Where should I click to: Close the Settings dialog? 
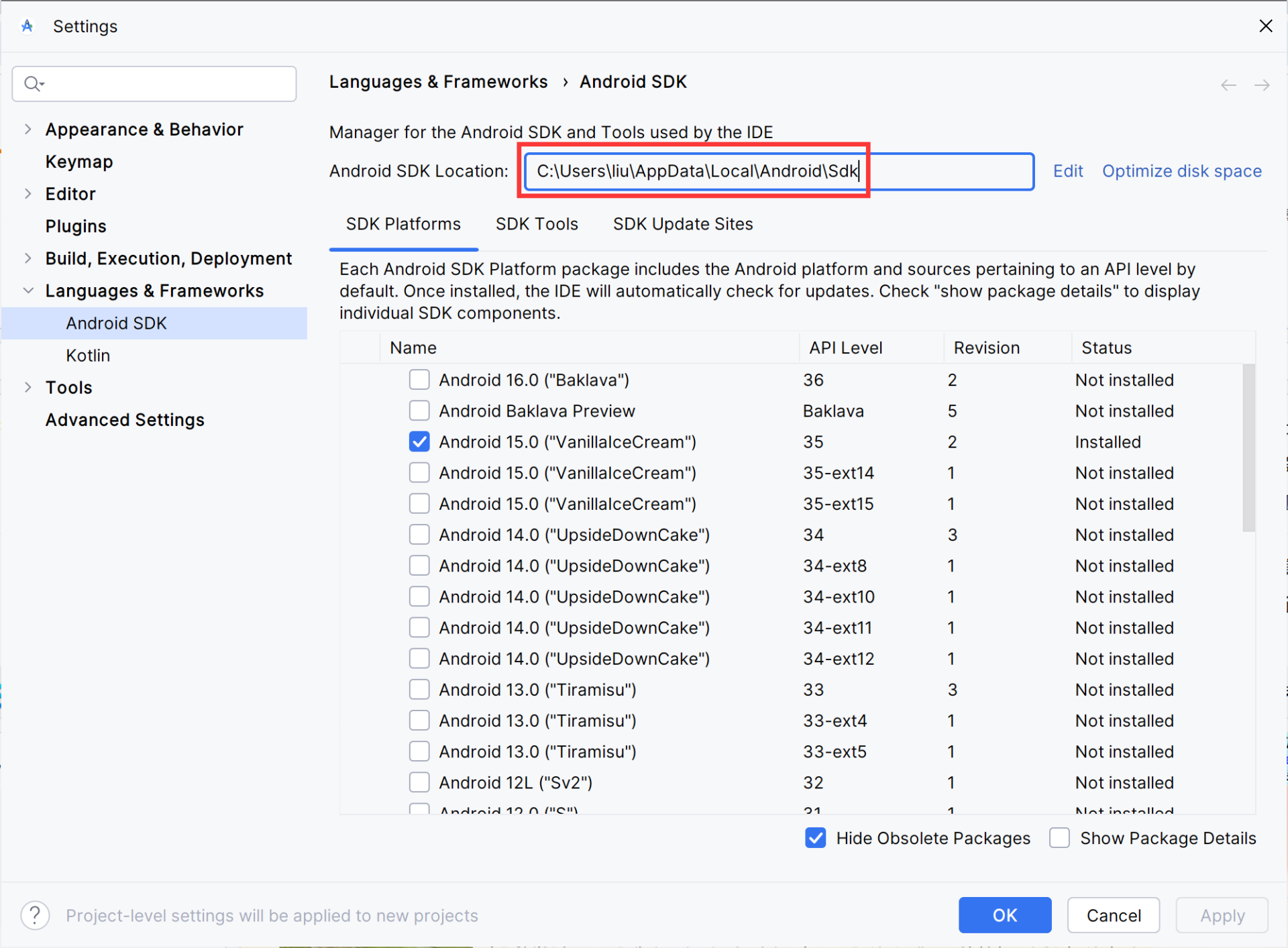point(1265,26)
